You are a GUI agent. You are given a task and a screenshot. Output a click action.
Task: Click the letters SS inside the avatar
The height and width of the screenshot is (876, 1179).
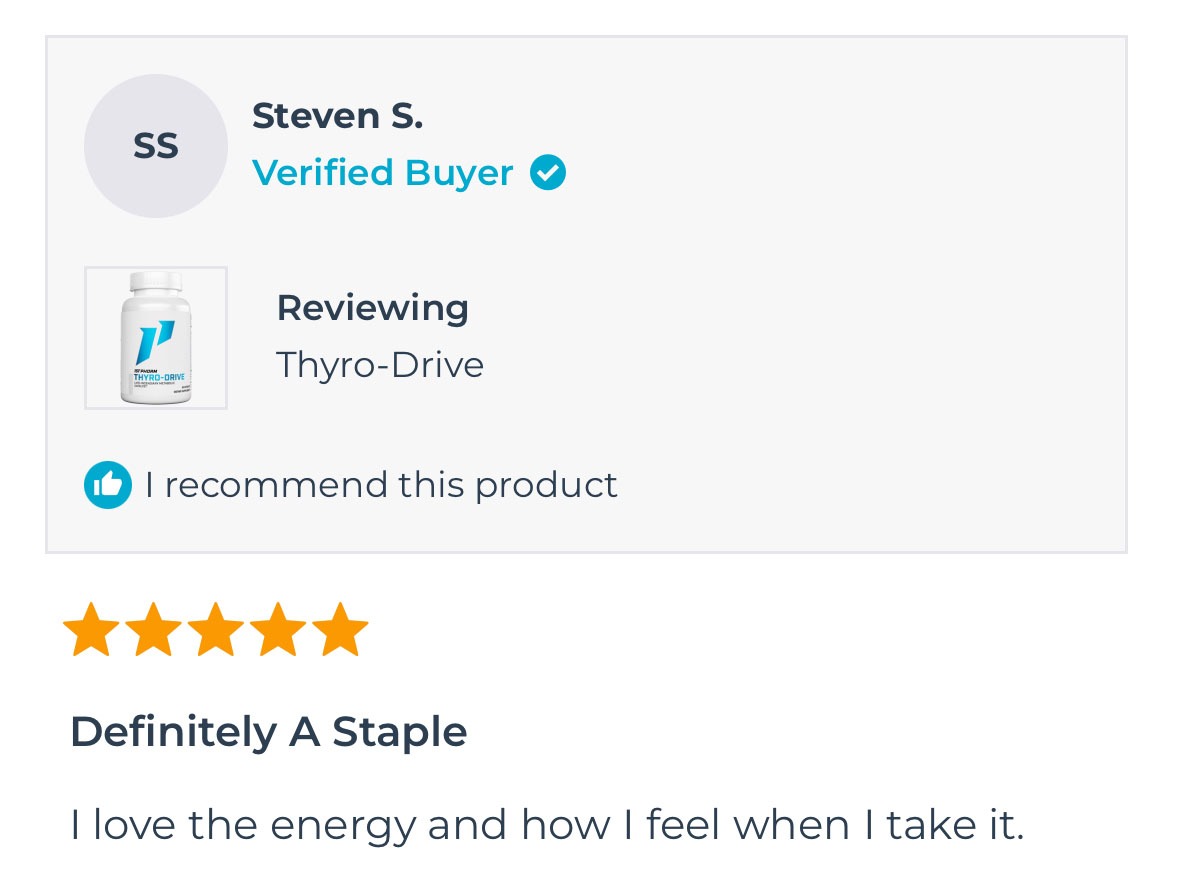(156, 146)
